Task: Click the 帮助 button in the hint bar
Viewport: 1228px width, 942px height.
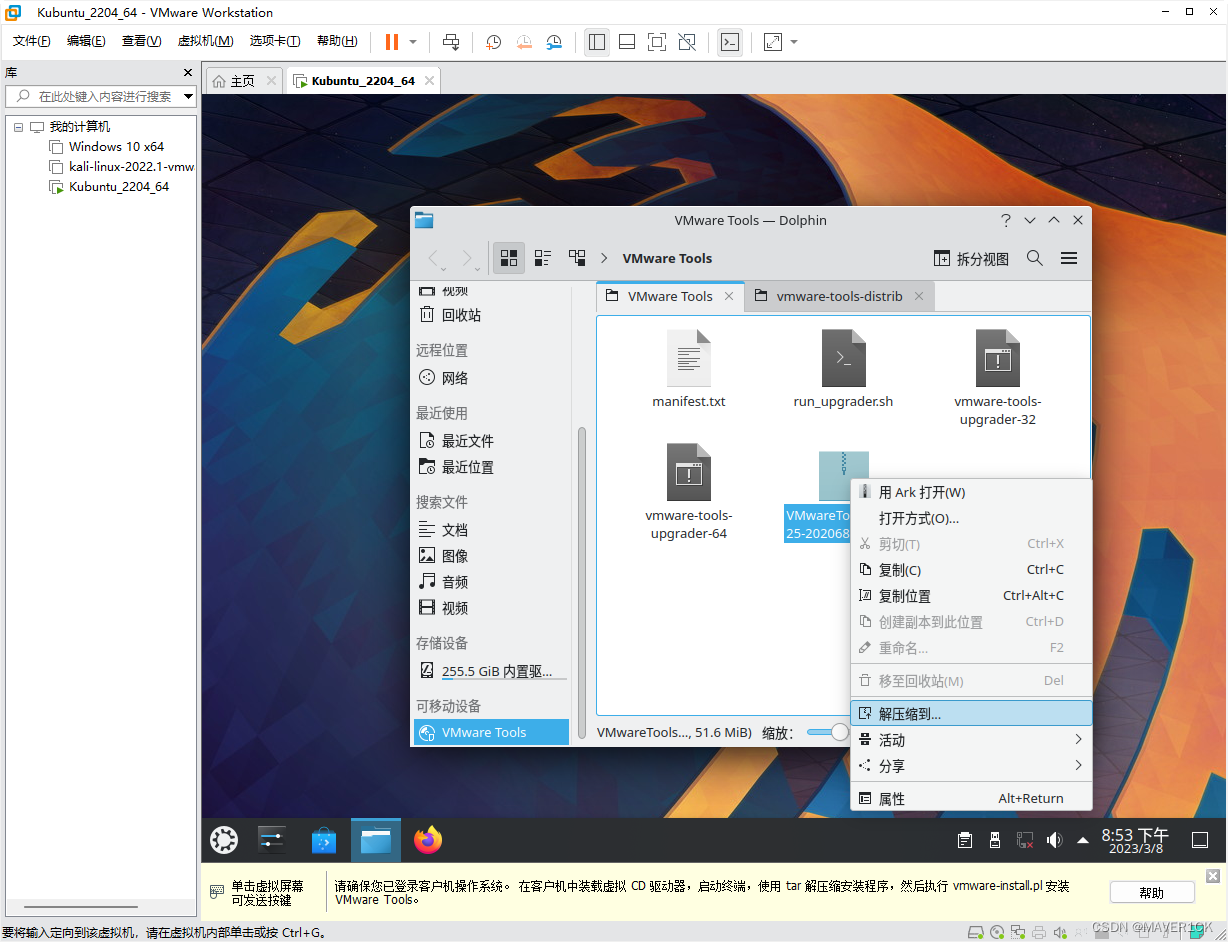Action: 1152,893
